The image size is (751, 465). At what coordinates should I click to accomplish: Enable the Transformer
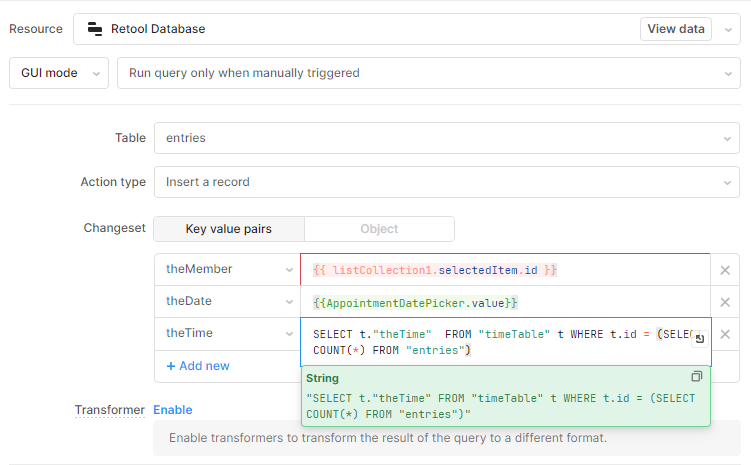(x=173, y=410)
